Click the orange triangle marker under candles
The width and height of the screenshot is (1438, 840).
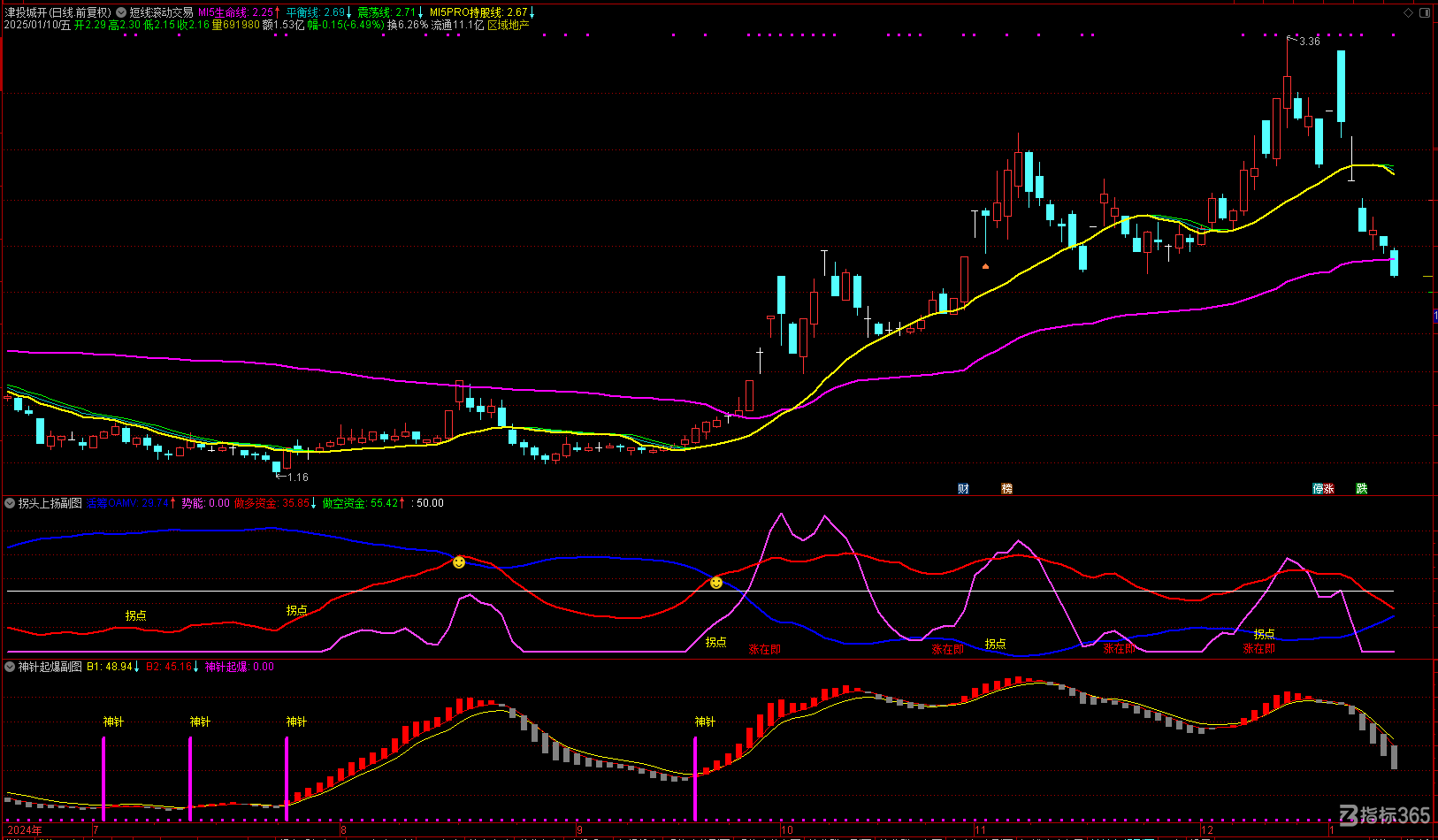coord(985,265)
